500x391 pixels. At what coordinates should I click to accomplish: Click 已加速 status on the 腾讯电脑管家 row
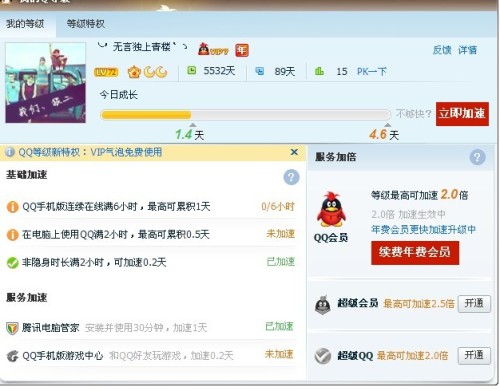(x=279, y=326)
